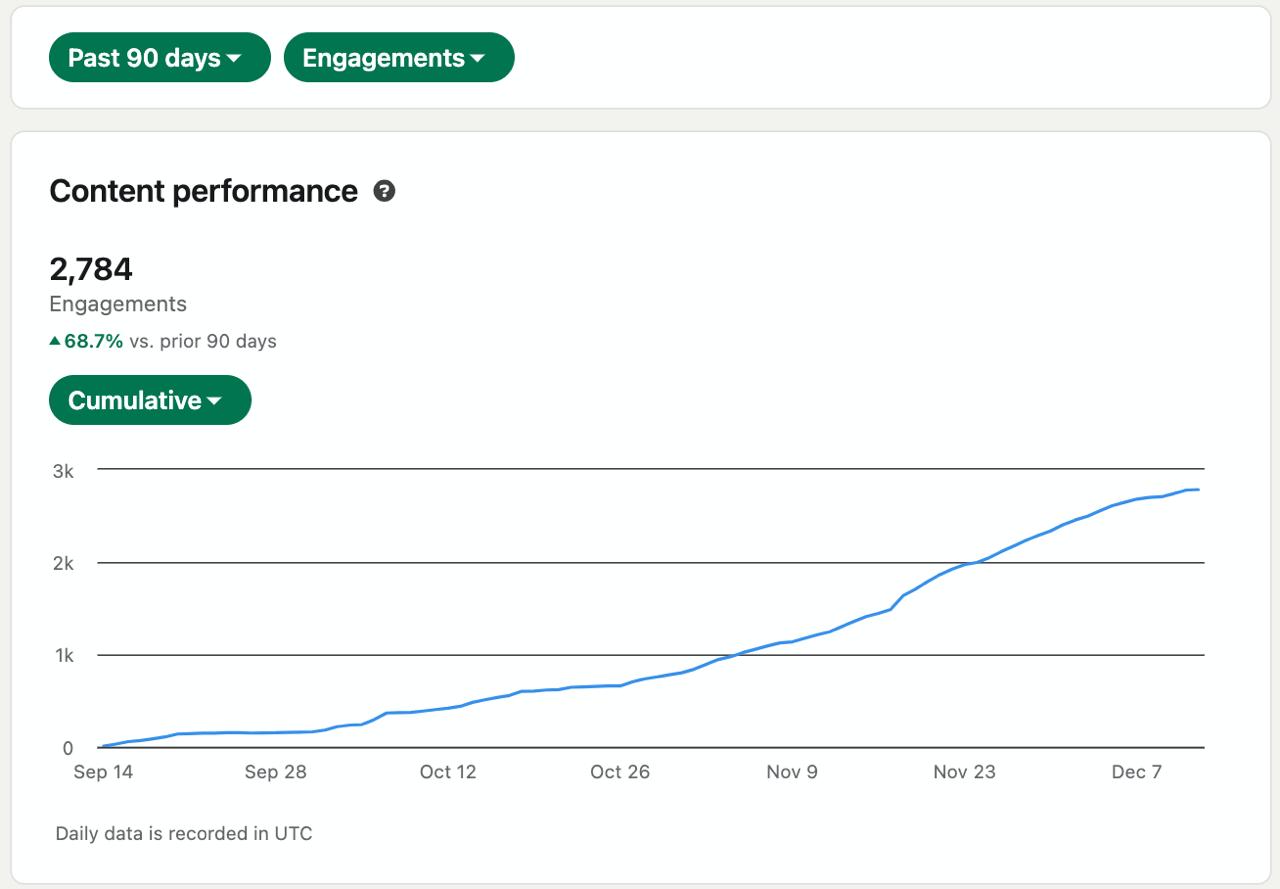Click the Sep 28 date label
The height and width of the screenshot is (889, 1280).
tap(275, 772)
